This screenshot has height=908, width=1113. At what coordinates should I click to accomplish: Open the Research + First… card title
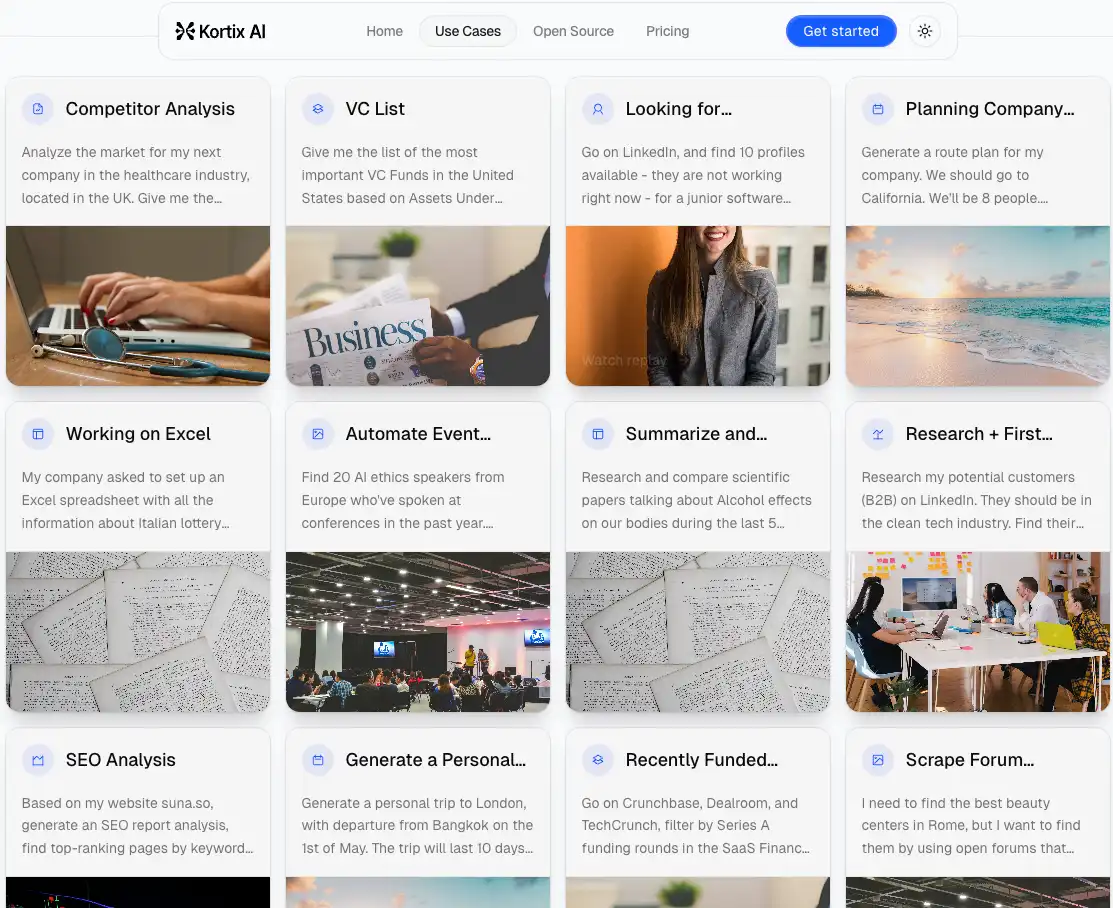[x=979, y=434]
